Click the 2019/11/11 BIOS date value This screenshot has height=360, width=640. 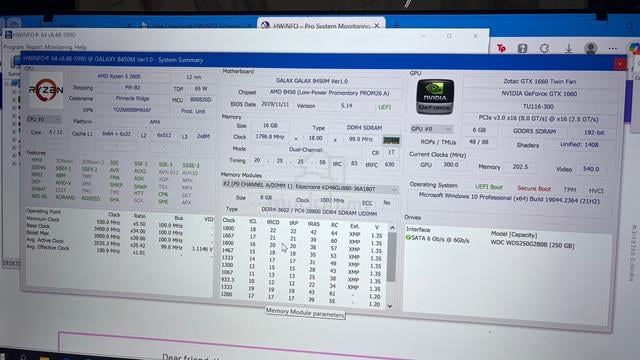(275, 104)
